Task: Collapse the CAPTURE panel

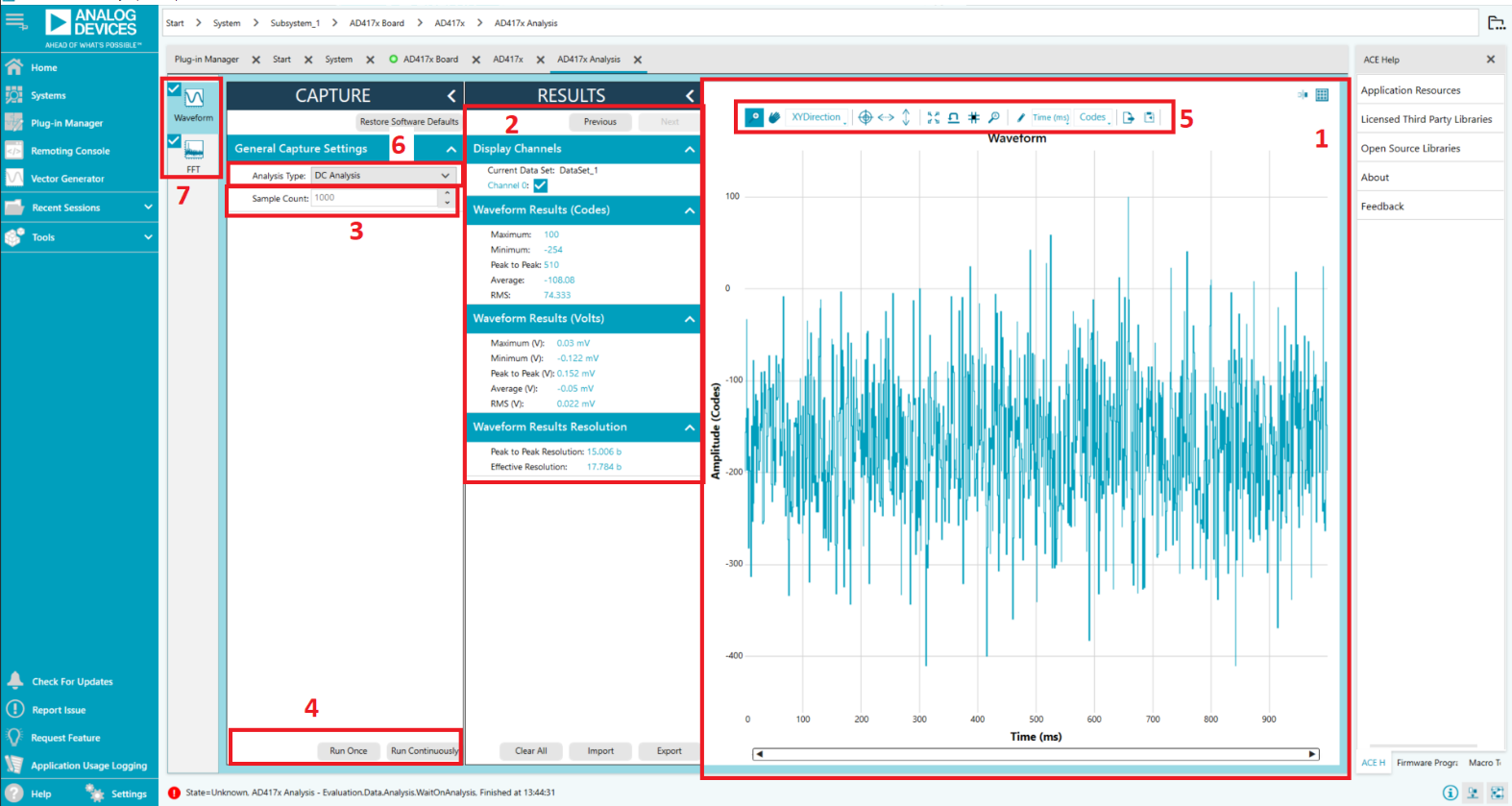Action: click(451, 95)
